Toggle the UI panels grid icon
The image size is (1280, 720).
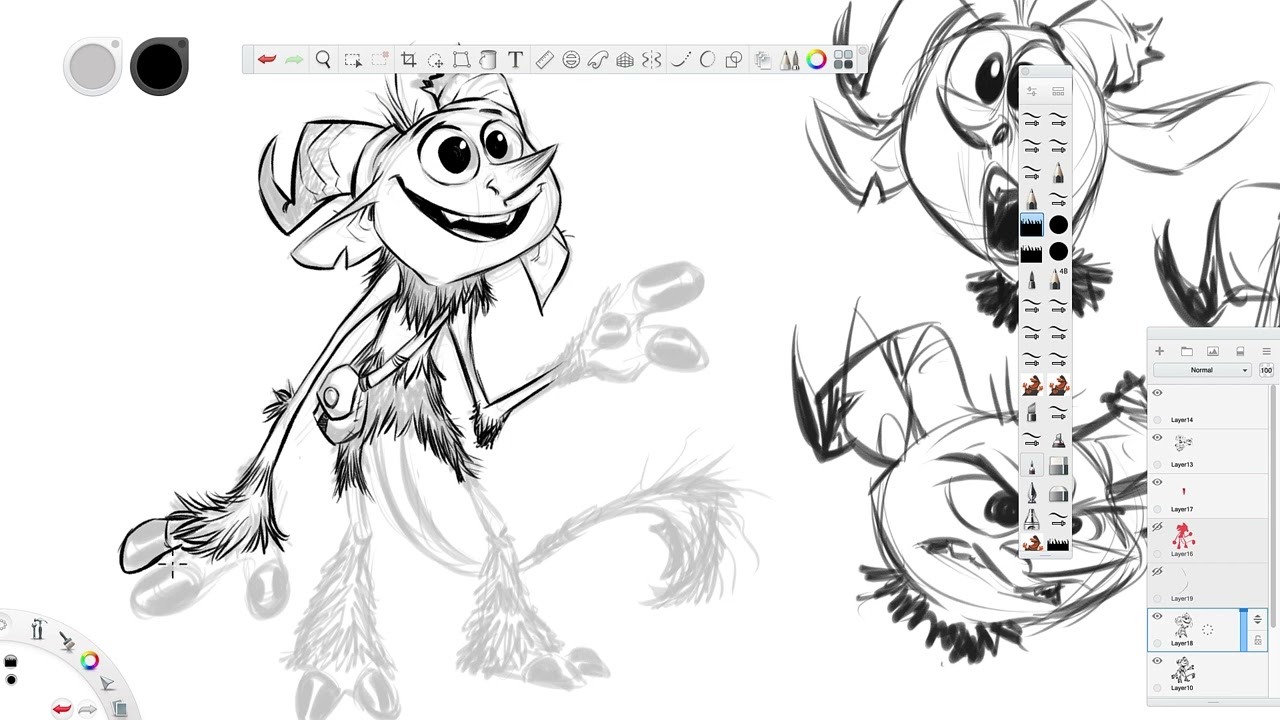(x=843, y=60)
